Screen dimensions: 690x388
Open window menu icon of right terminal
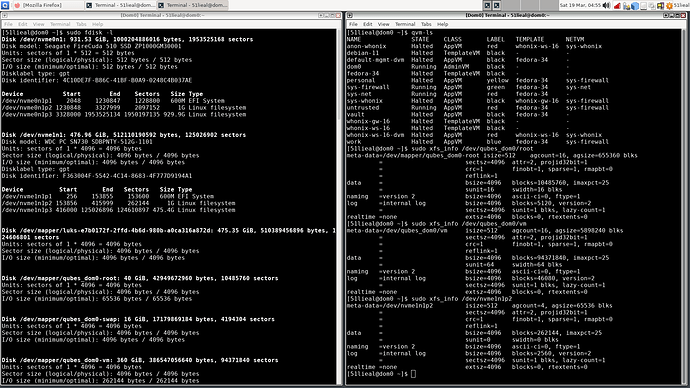click(x=350, y=15)
